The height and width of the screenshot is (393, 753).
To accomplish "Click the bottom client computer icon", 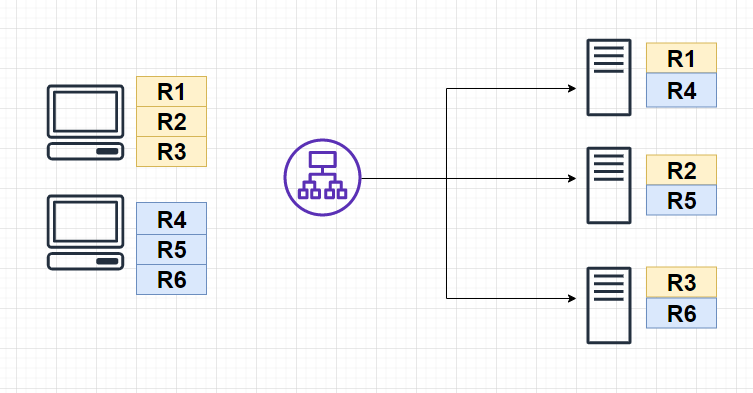I will (85, 233).
